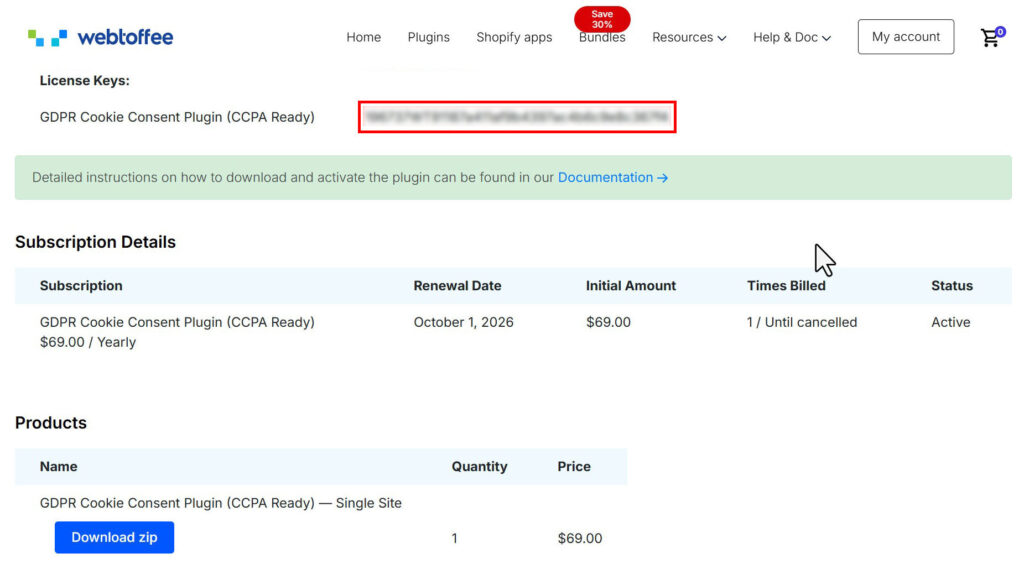Image resolution: width=1024 pixels, height=569 pixels.
Task: Click the My account button
Action: (906, 37)
